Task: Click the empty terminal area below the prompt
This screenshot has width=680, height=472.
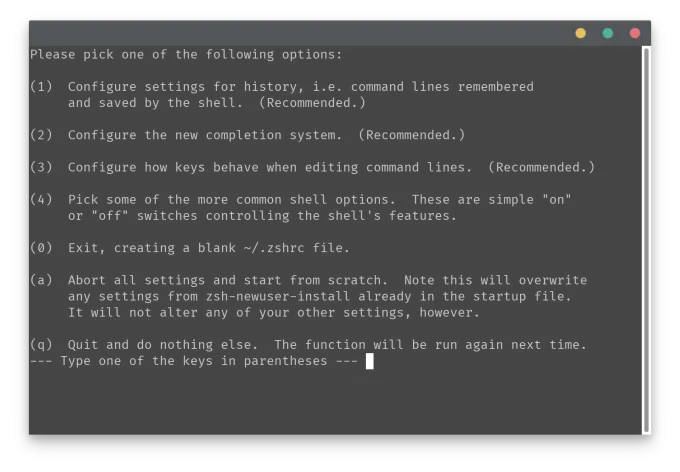Action: click(335, 401)
